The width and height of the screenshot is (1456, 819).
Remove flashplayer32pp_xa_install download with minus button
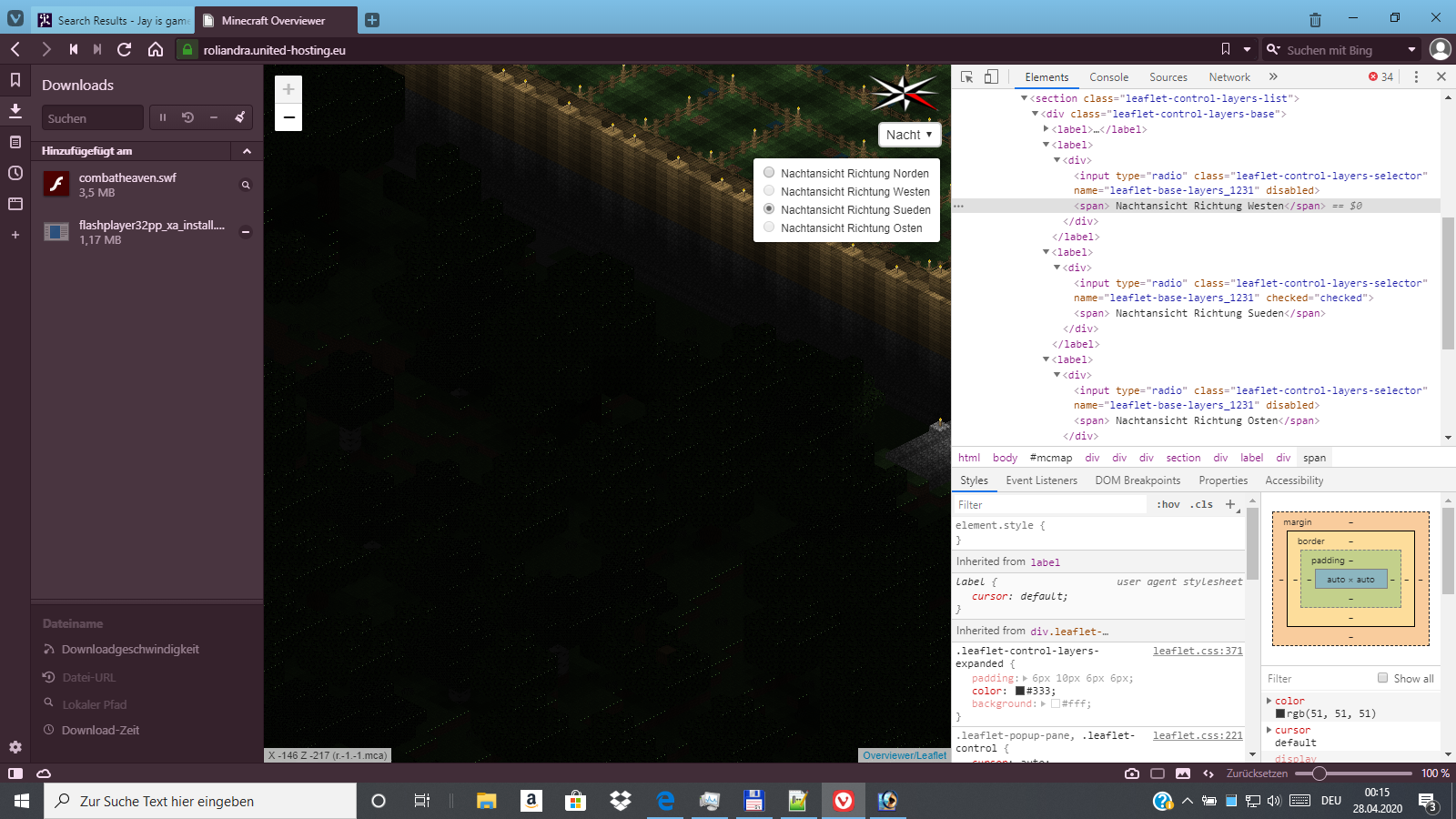[246, 232]
